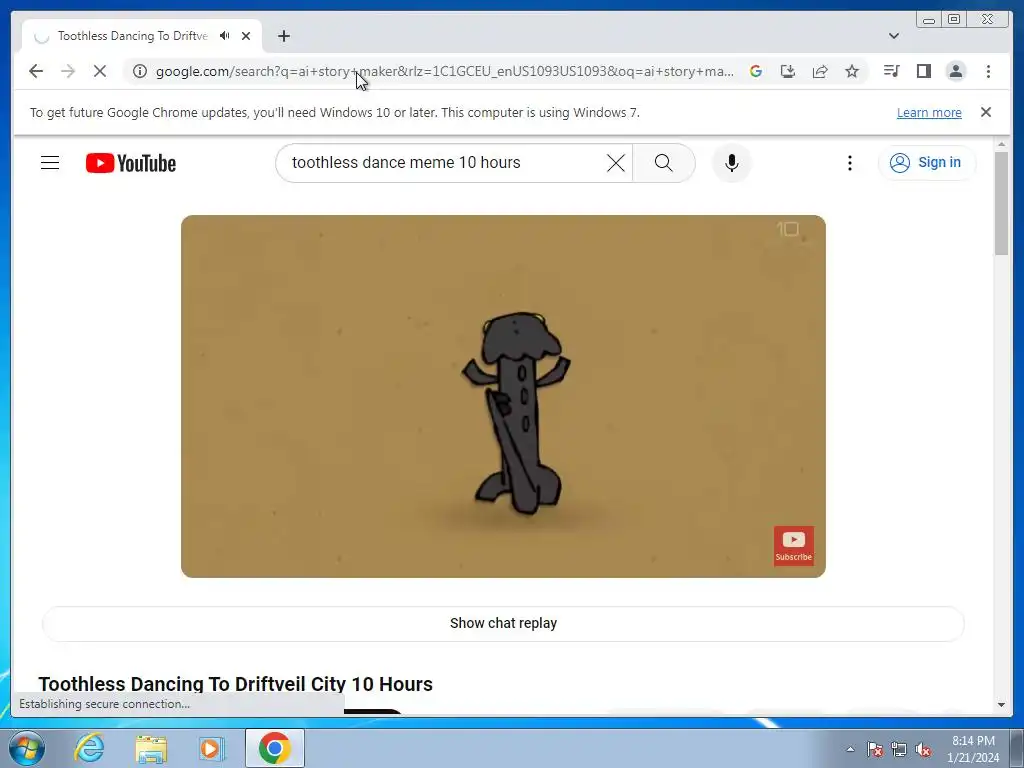Click the Sign in button
Viewport: 1024px width, 768px height.
click(927, 163)
